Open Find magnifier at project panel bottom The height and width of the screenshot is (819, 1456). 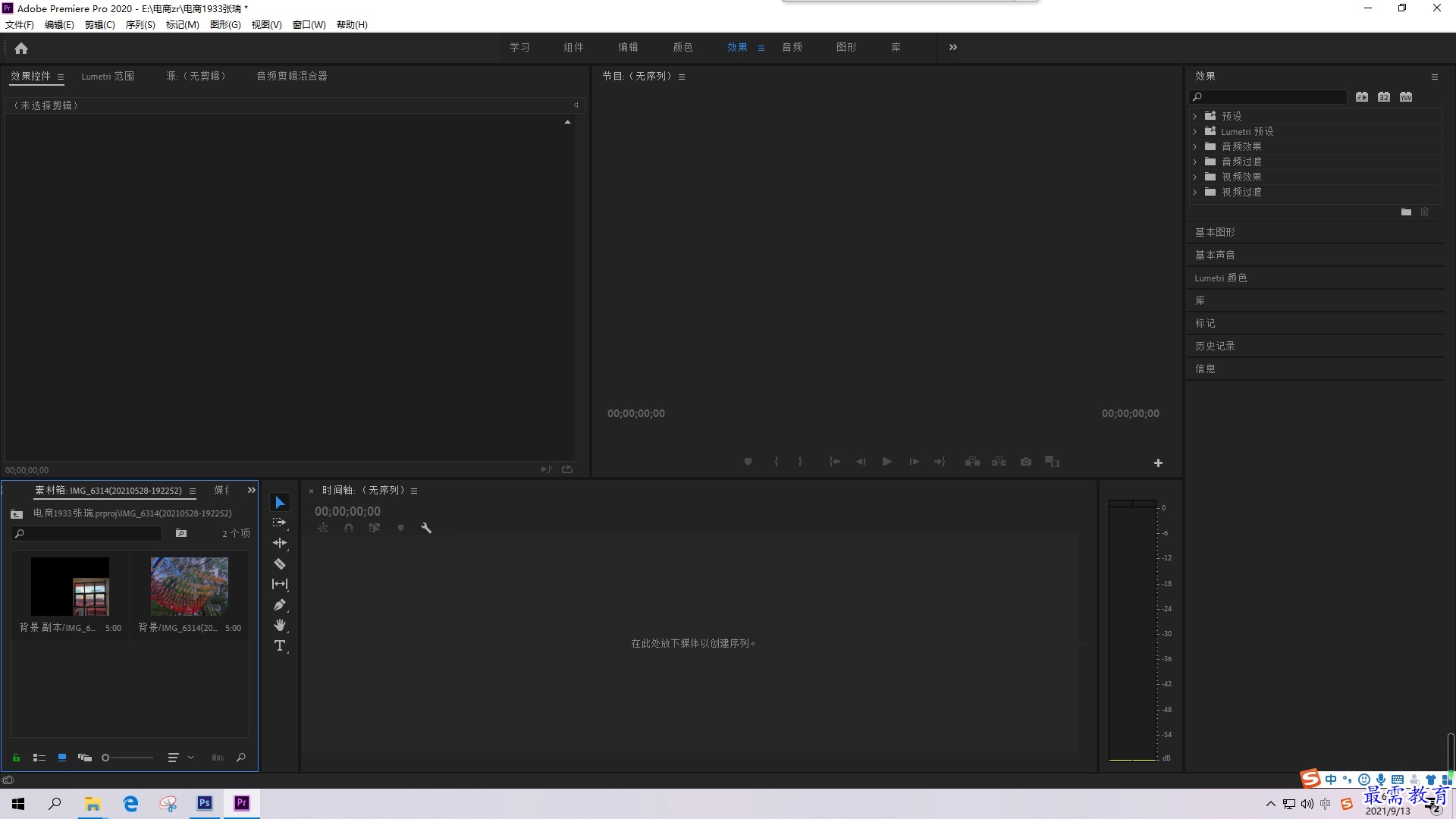pyautogui.click(x=241, y=758)
